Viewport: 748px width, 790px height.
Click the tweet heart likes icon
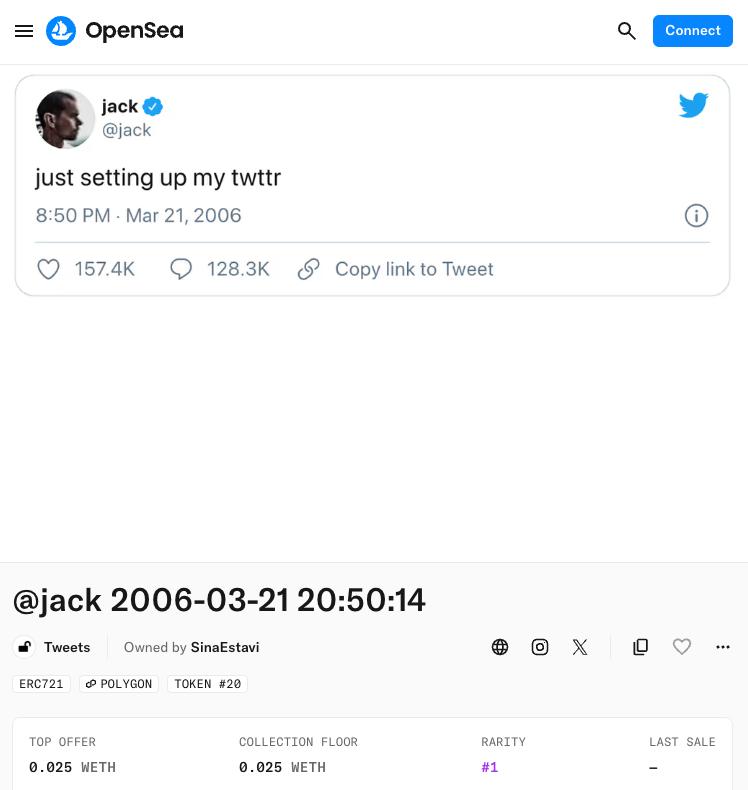click(x=48, y=269)
